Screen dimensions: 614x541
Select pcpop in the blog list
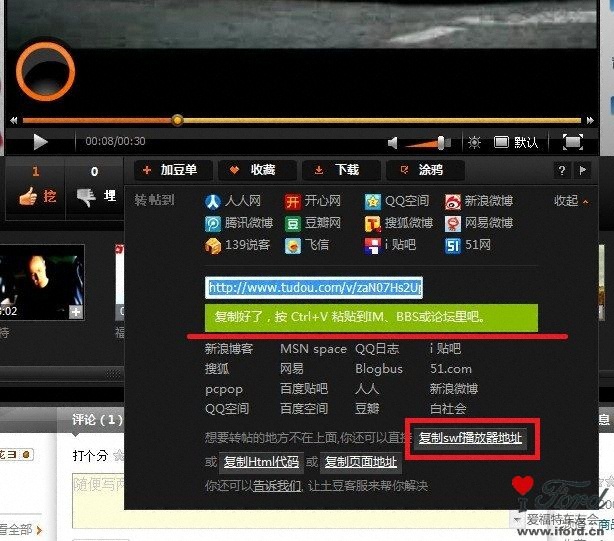[x=224, y=390]
